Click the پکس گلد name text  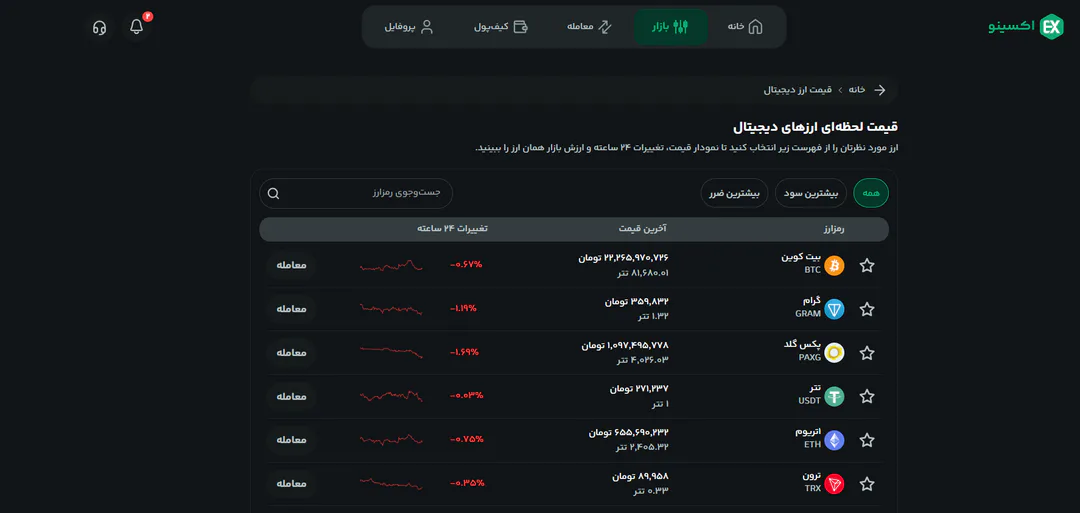click(x=802, y=344)
